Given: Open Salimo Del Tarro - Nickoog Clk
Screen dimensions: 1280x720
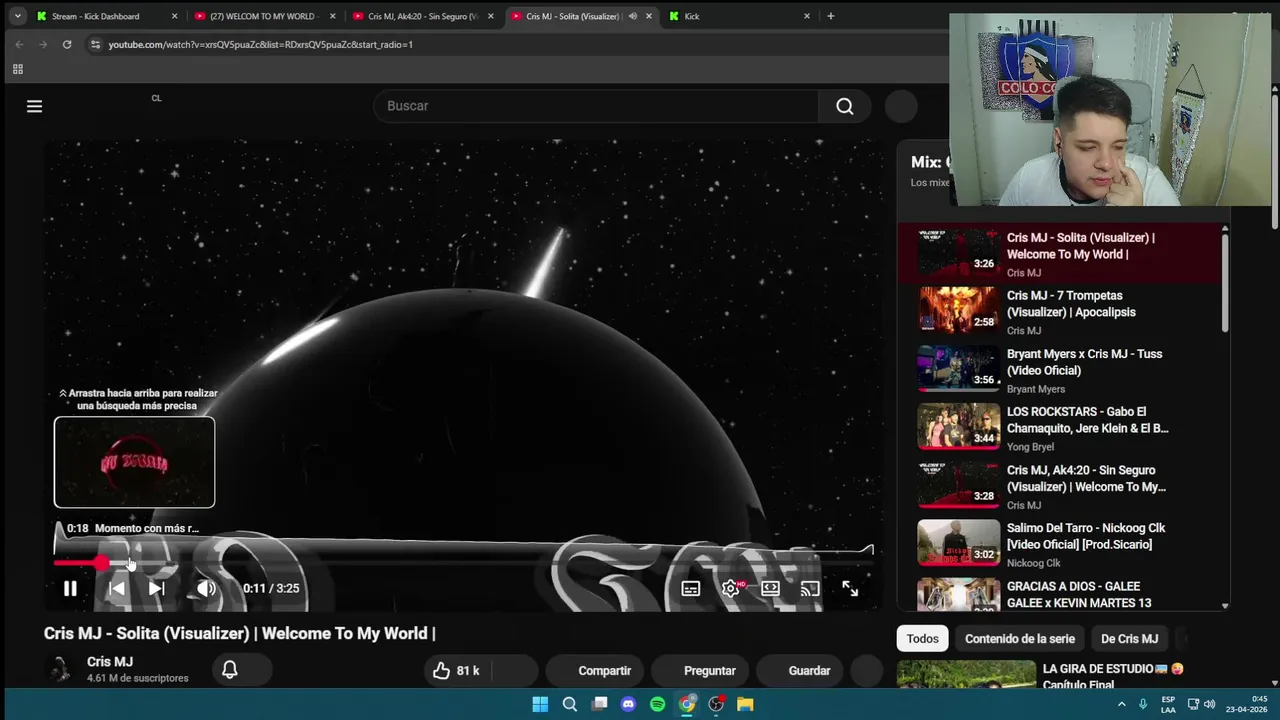Looking at the screenshot, I should point(1060,544).
